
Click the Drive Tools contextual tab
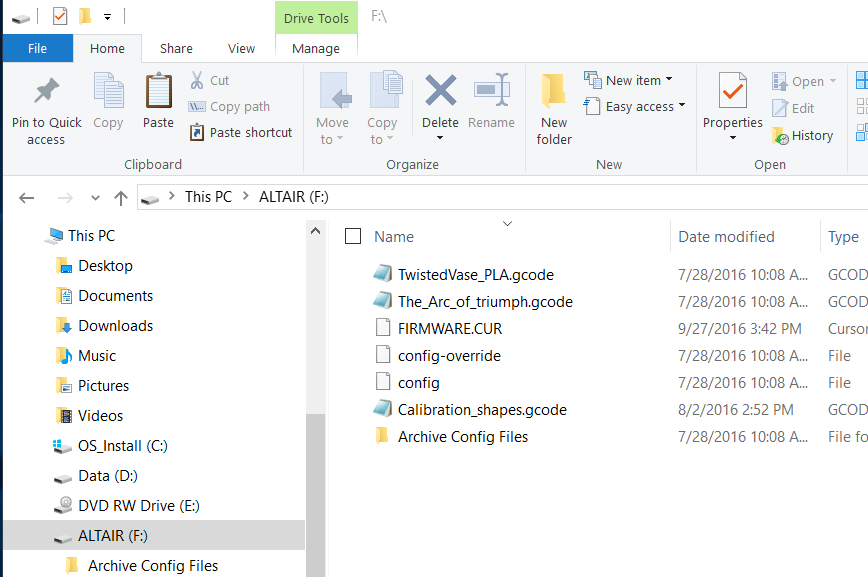coord(316,18)
